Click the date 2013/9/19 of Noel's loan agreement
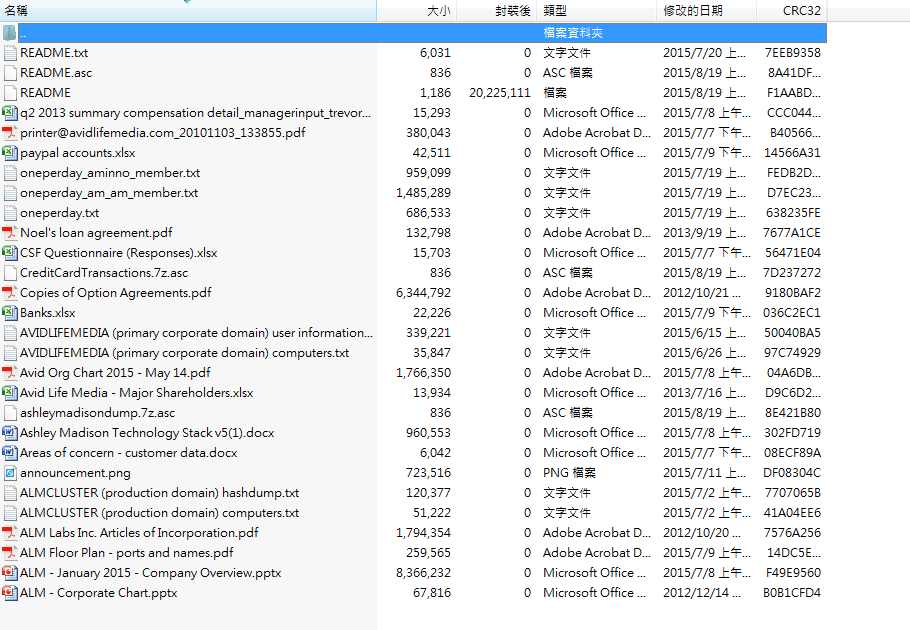The width and height of the screenshot is (910, 630). click(x=705, y=233)
